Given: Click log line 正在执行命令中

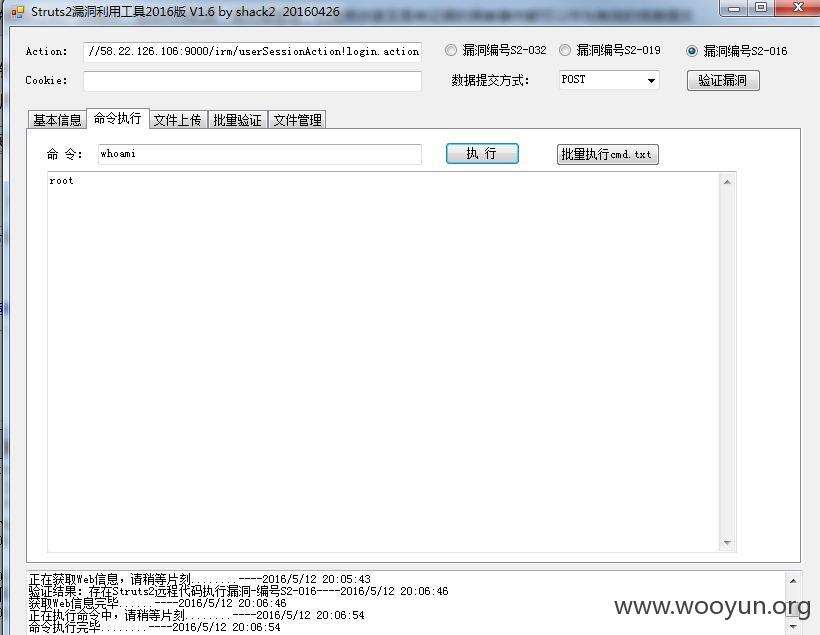Looking at the screenshot, I should pos(197,615).
